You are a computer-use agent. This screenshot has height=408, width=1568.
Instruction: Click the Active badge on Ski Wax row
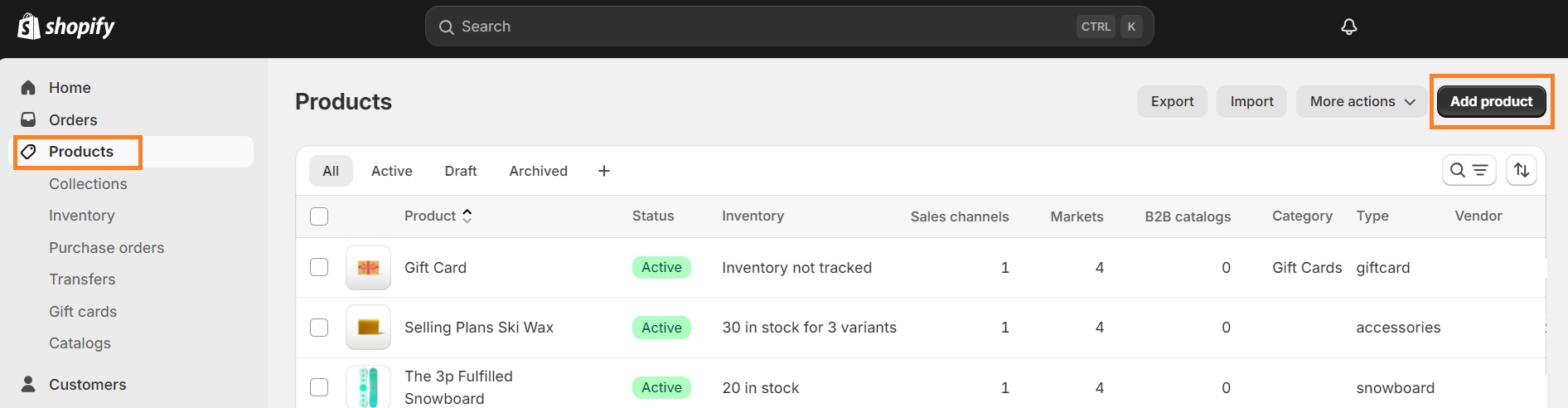(661, 327)
